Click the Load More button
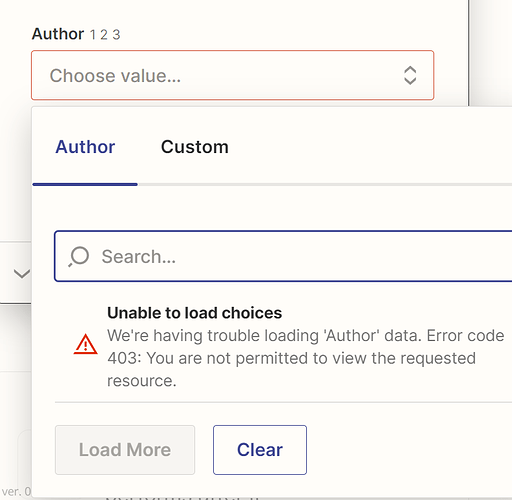The height and width of the screenshot is (500, 512). pyautogui.click(x=125, y=450)
